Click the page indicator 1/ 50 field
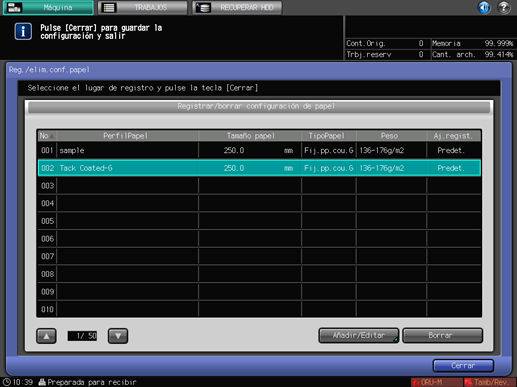This screenshot has height=387, width=517. (82, 336)
